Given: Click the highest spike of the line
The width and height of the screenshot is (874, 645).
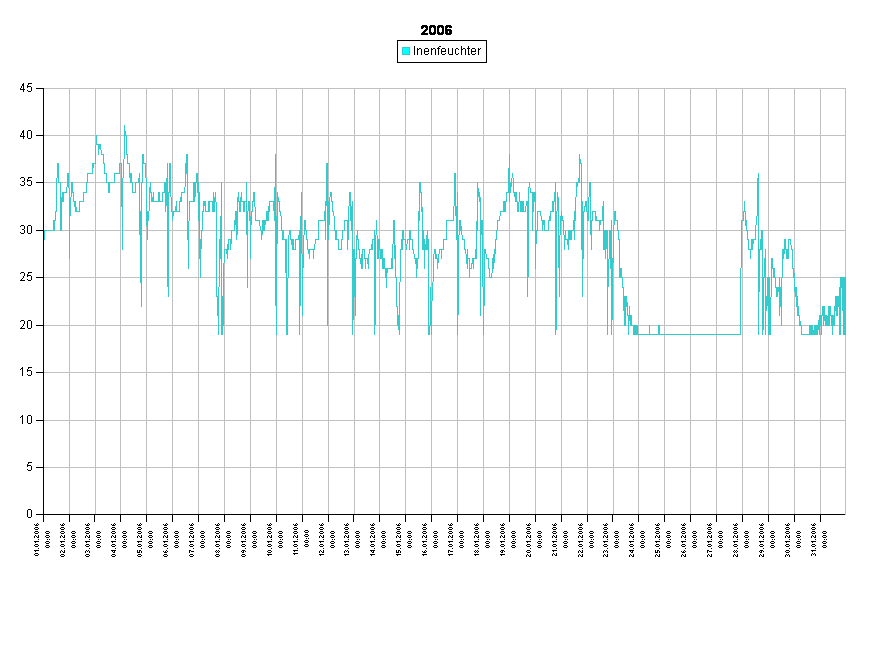Looking at the screenshot, I should tap(124, 127).
